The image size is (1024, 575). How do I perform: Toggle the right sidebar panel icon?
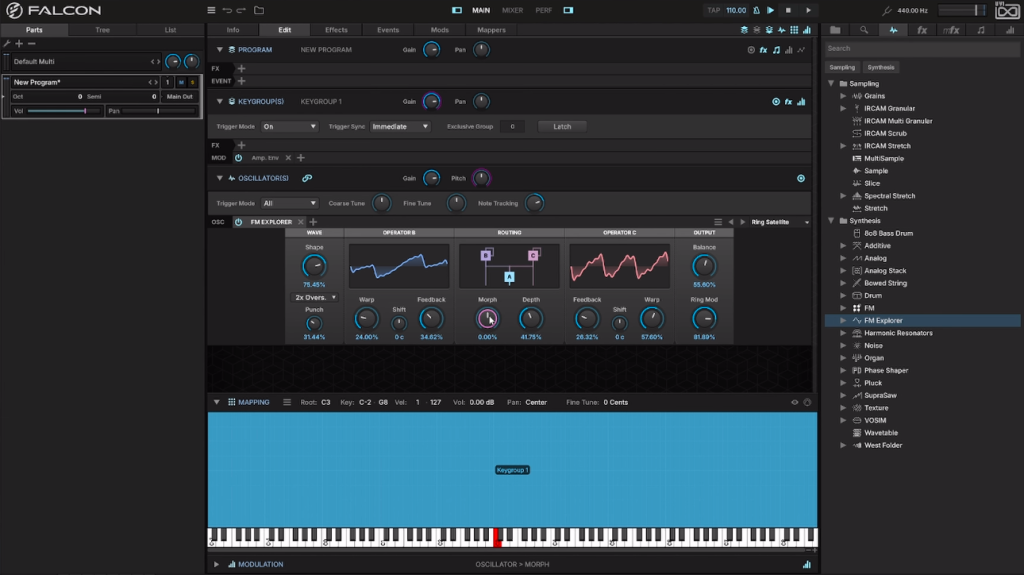(568, 10)
